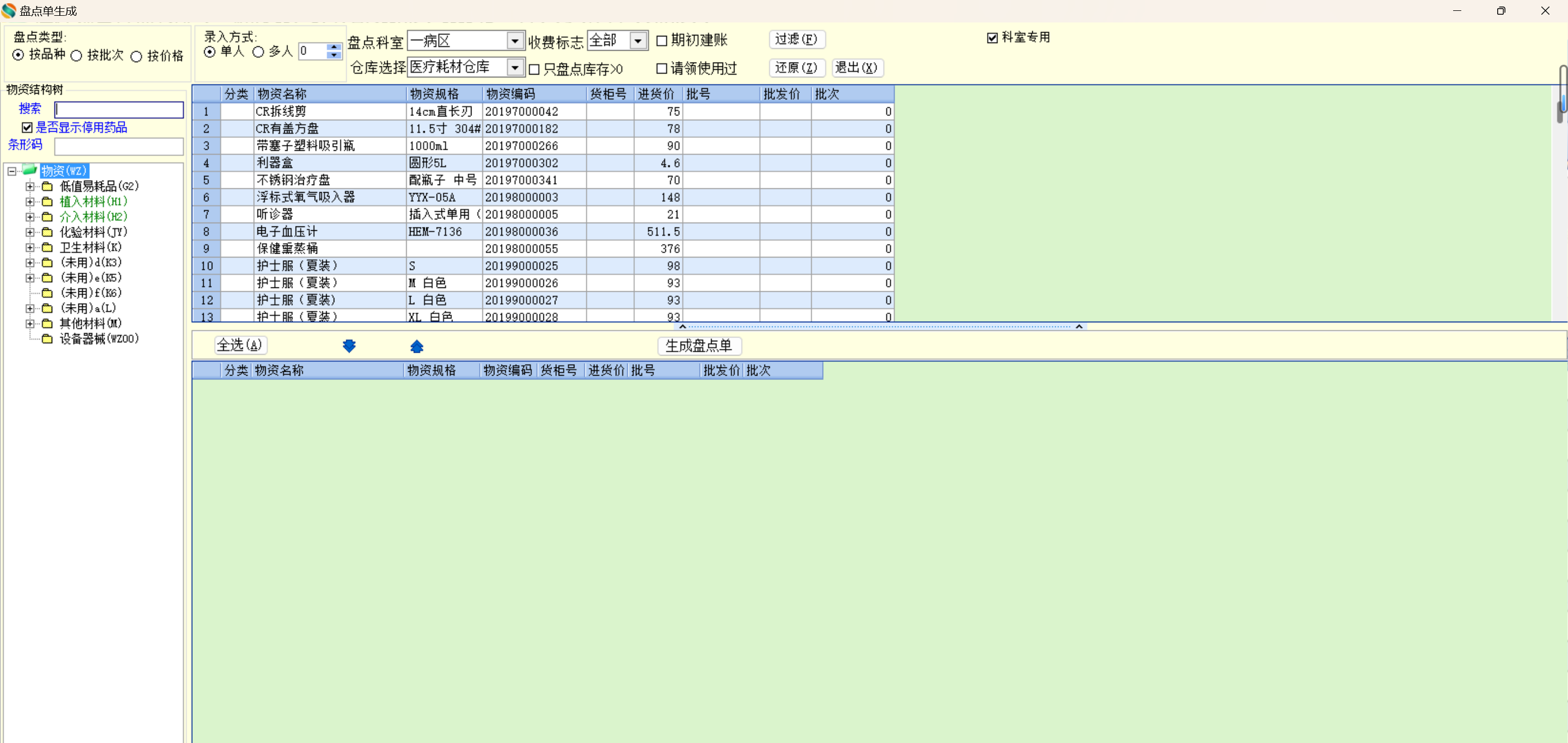Increment the 多人 count spinner up arrow
Viewport: 1568px width, 743px height.
point(334,47)
